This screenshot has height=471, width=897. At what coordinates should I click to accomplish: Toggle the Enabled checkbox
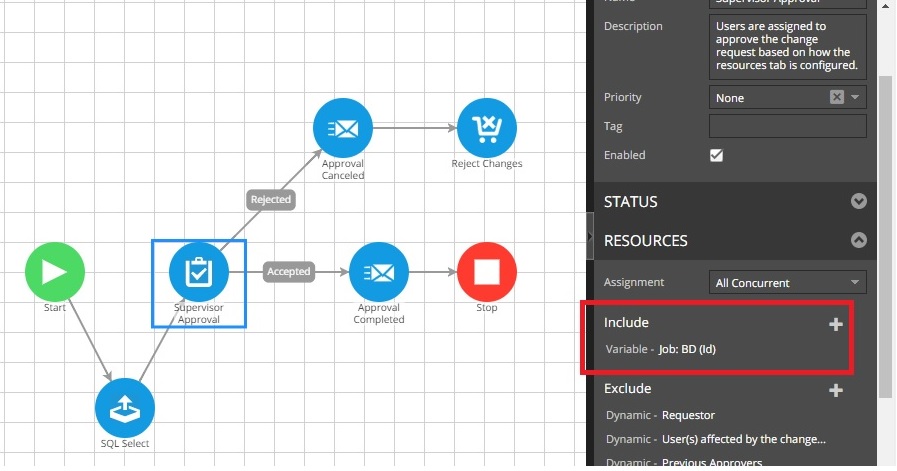pos(716,155)
